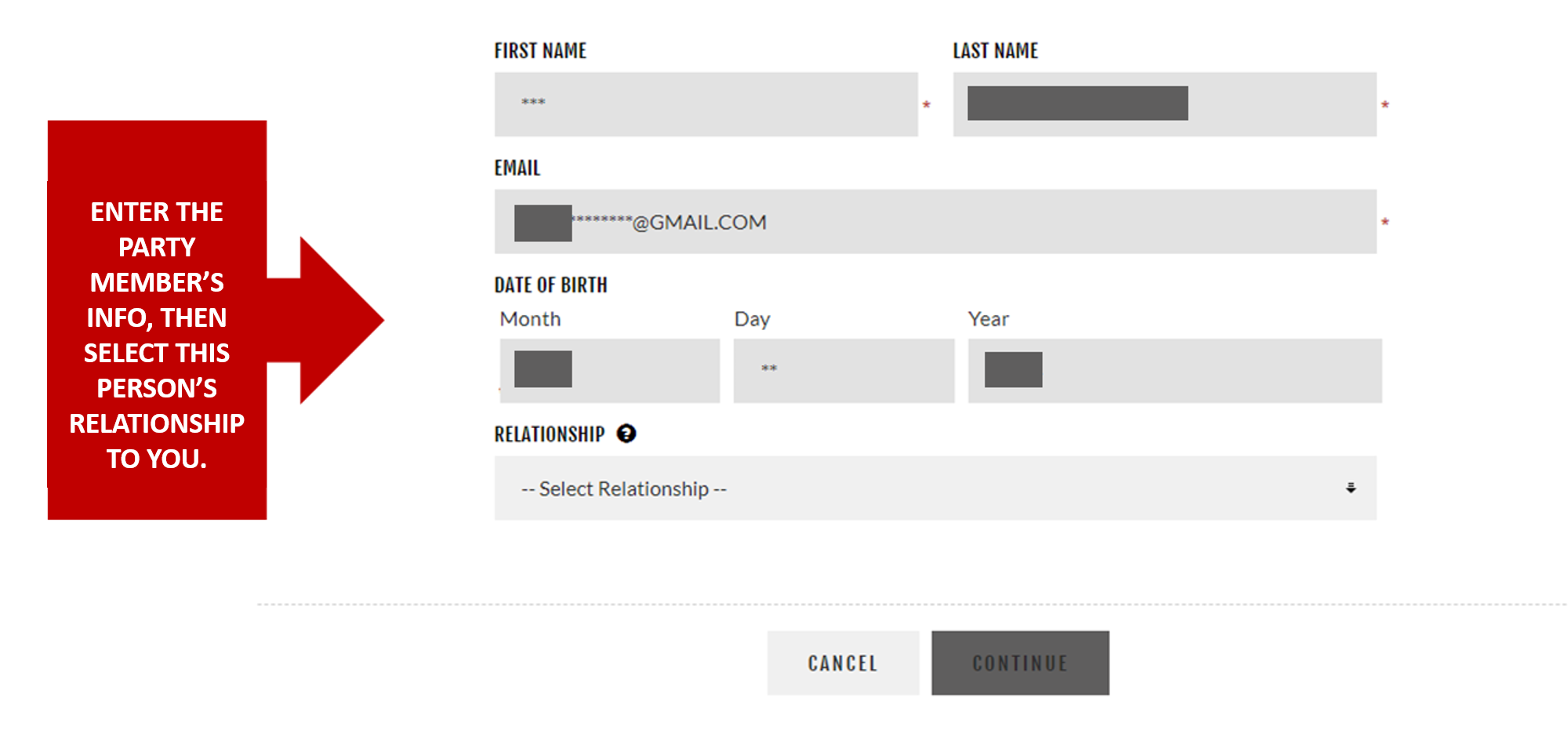Click the Date of Birth heading
The image size is (1568, 755).
(551, 285)
